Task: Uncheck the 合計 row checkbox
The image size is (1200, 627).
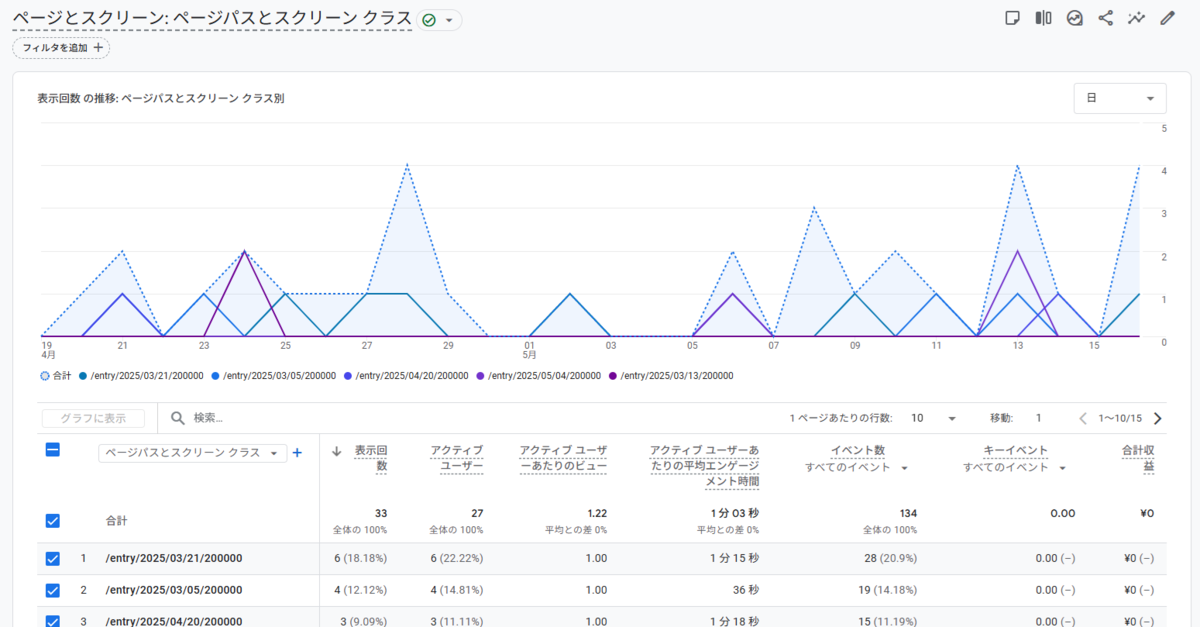Action: tap(53, 520)
